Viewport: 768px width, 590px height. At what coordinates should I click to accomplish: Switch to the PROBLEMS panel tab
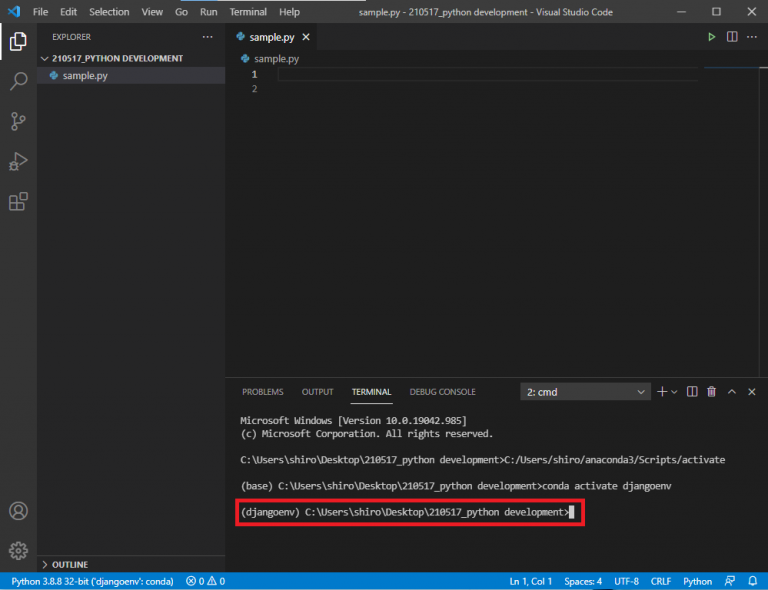[262, 392]
